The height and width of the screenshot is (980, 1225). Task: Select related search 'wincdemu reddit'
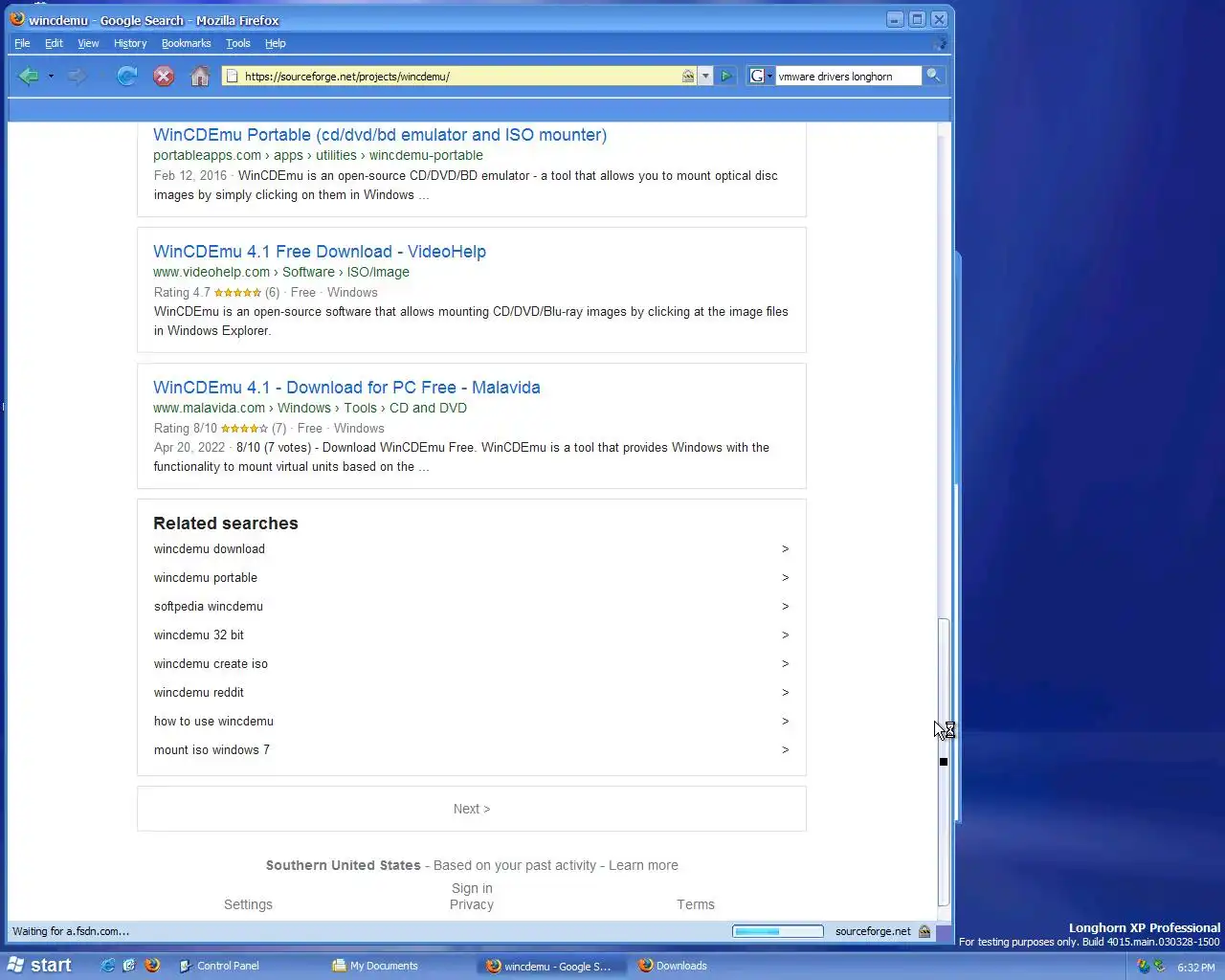coord(199,693)
